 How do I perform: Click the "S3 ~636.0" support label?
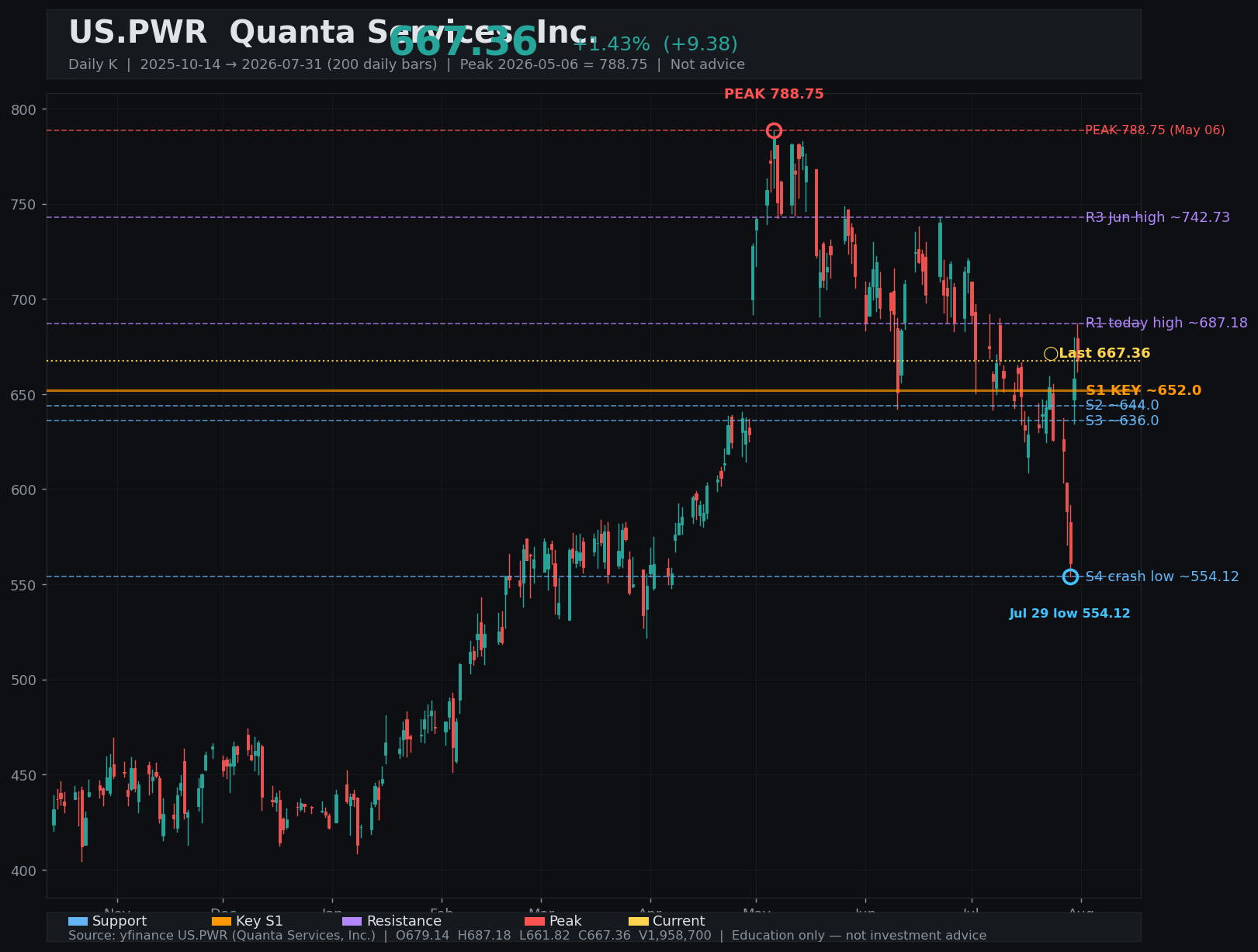point(1122,421)
